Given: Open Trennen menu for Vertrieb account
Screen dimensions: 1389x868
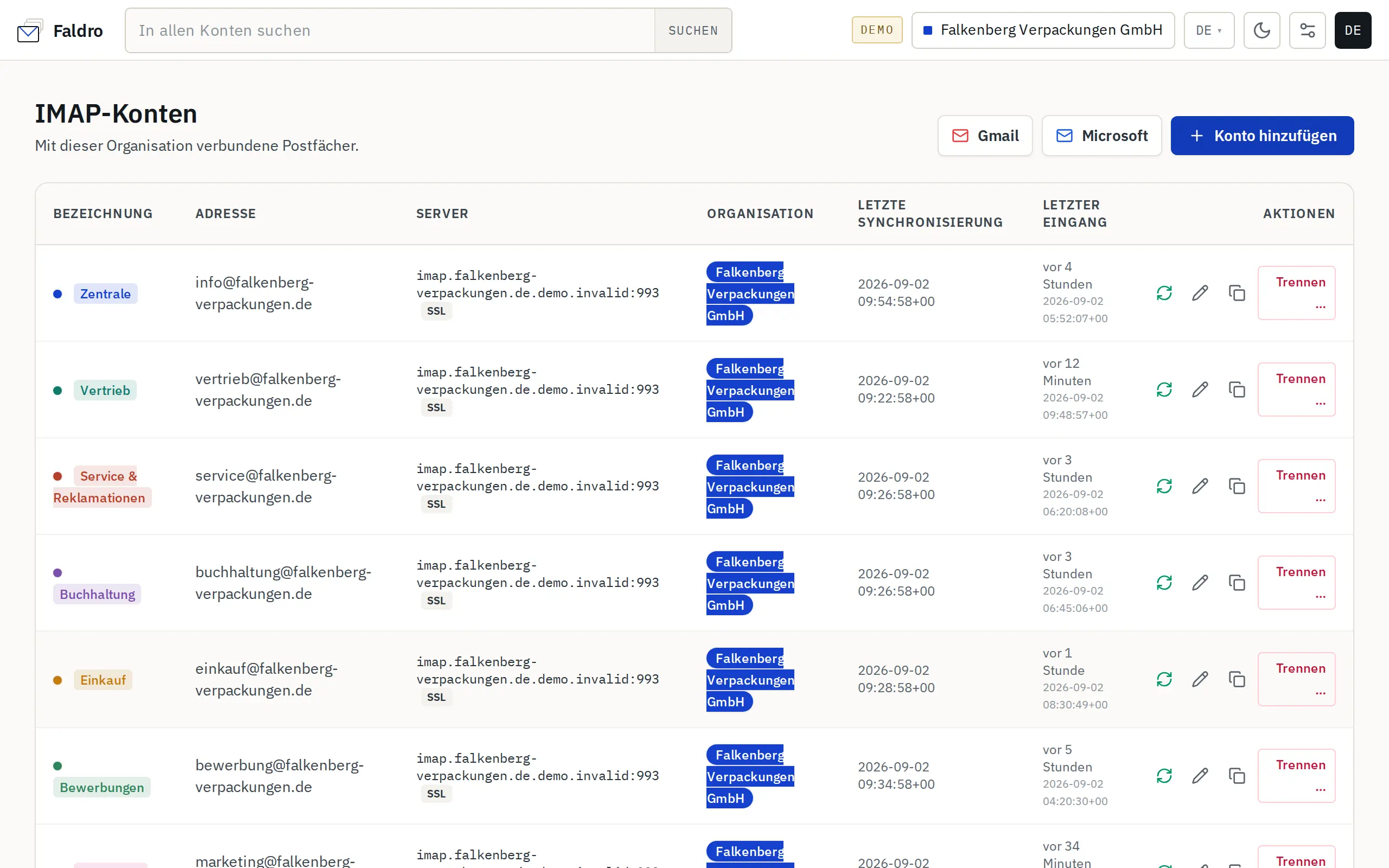Looking at the screenshot, I should [1296, 389].
